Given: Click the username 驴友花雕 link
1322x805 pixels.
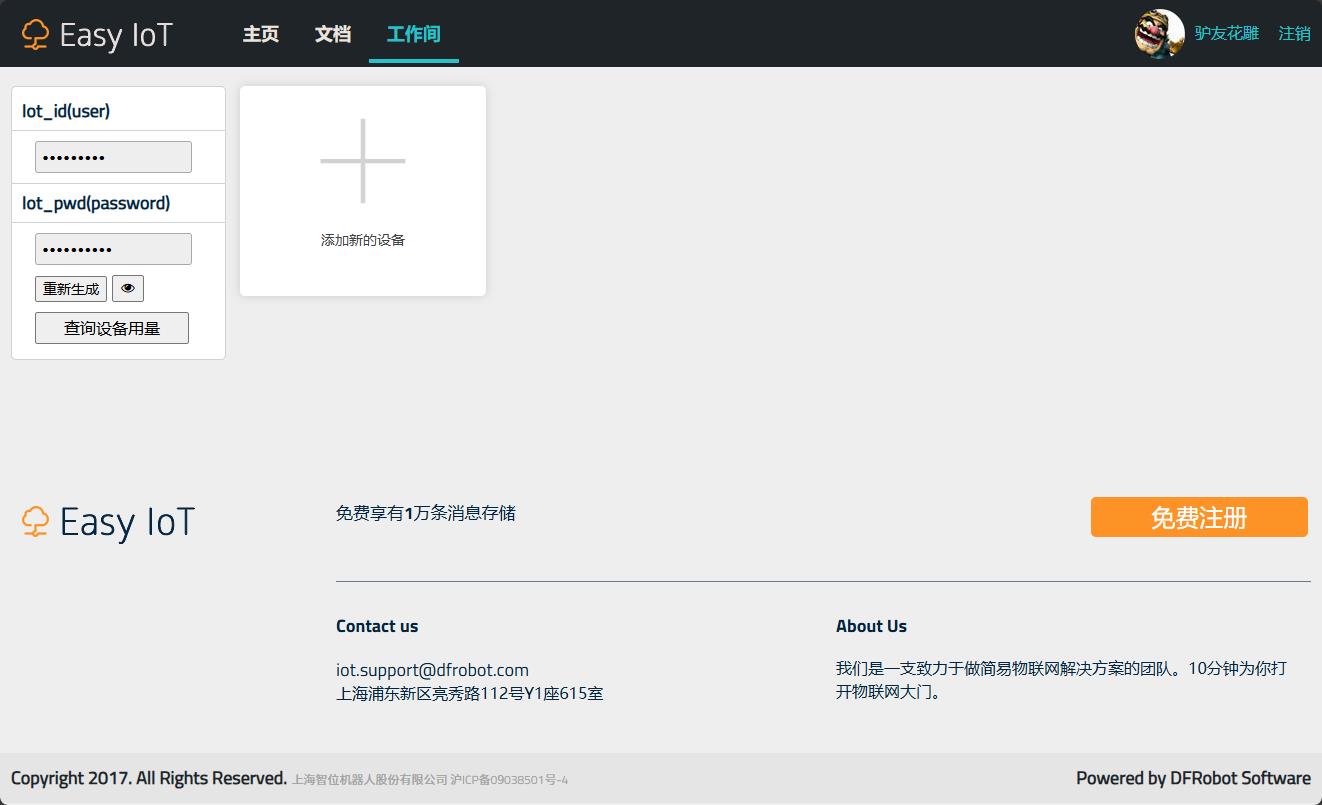Looking at the screenshot, I should [1227, 34].
